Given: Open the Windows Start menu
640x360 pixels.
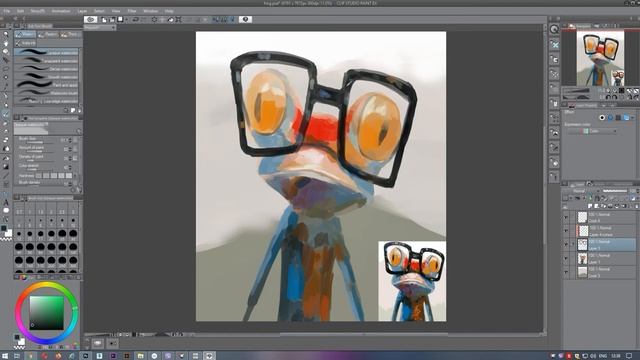Looking at the screenshot, I should (5, 356).
